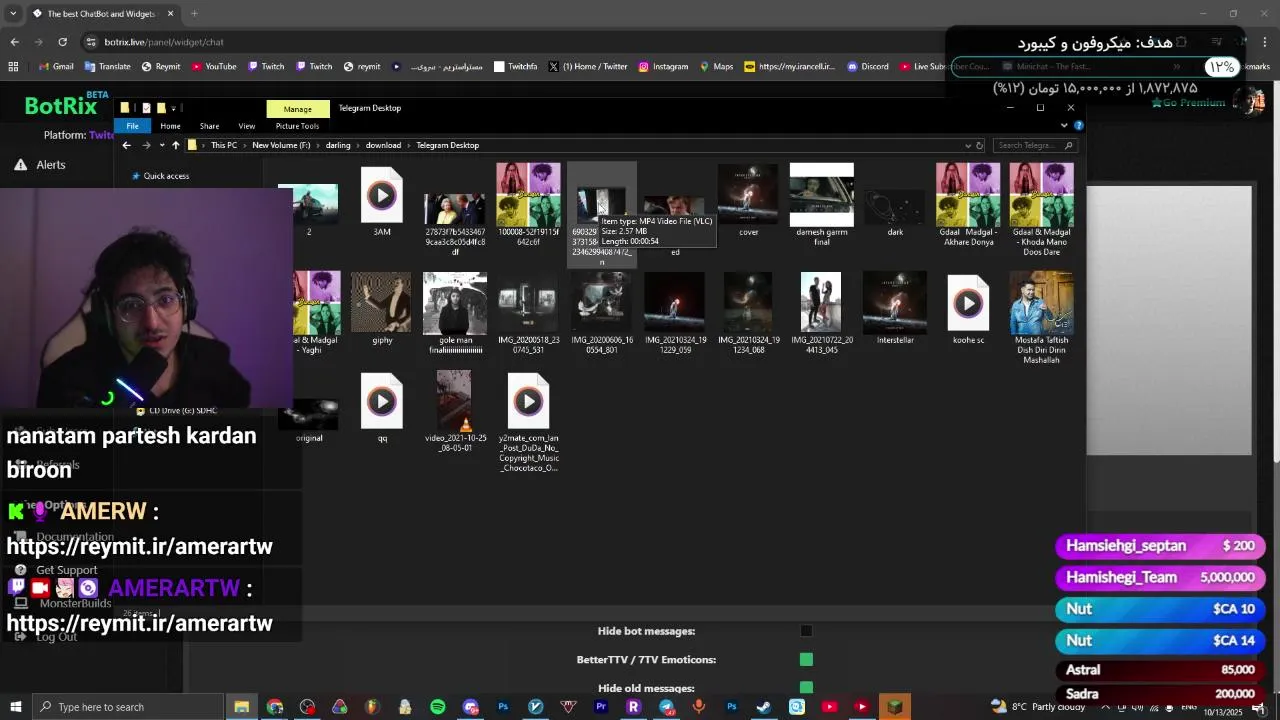Toggle BetterTTV / 7TV Emoticons checkbox
This screenshot has height=720, width=1280.
[806, 659]
